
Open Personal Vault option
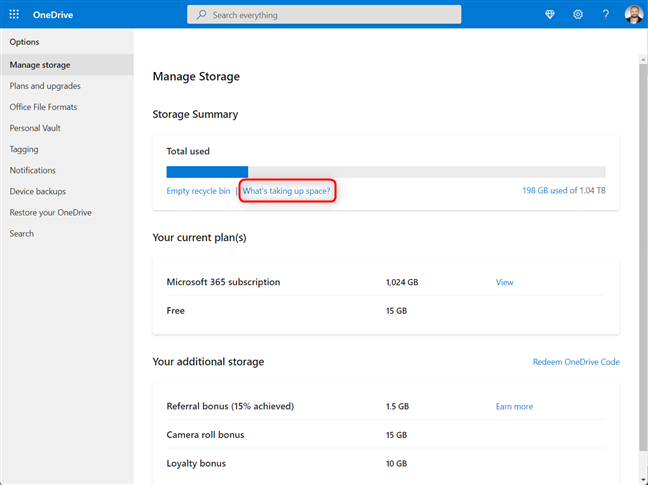(x=35, y=128)
